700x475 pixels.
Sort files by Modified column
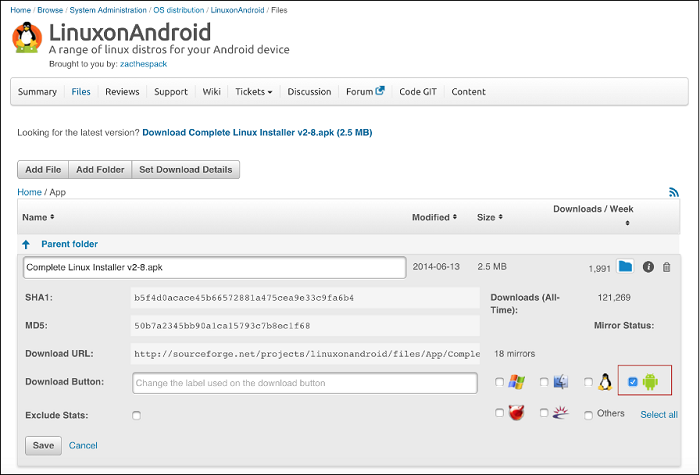[434, 217]
